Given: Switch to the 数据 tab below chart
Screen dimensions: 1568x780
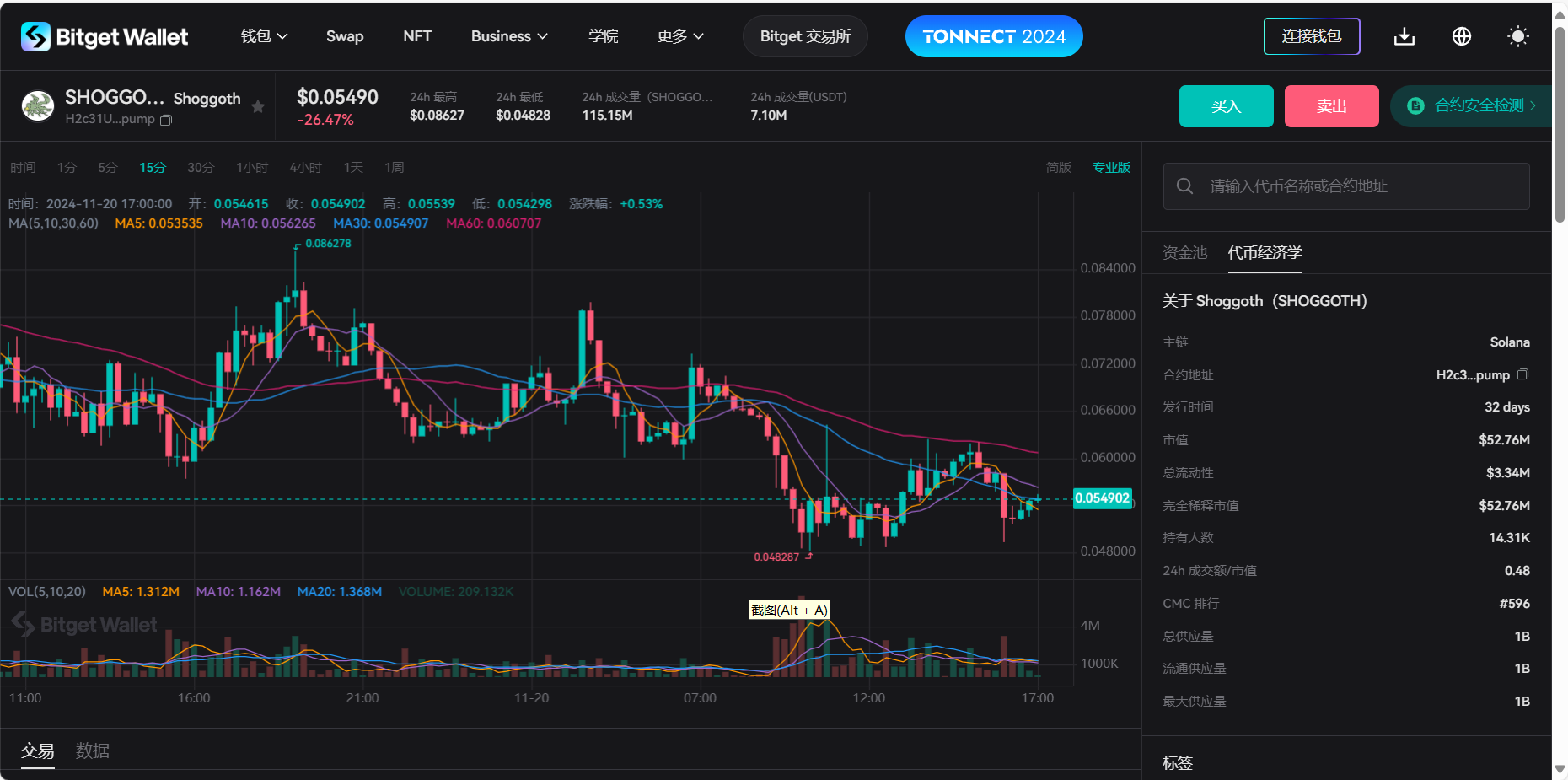Looking at the screenshot, I should [x=93, y=750].
